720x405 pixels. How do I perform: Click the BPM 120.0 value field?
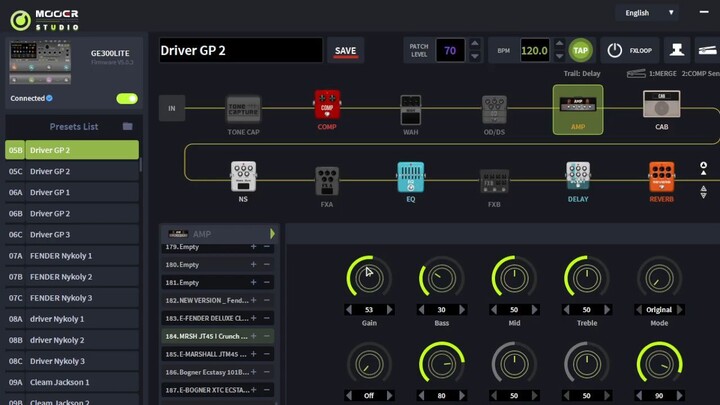point(534,51)
